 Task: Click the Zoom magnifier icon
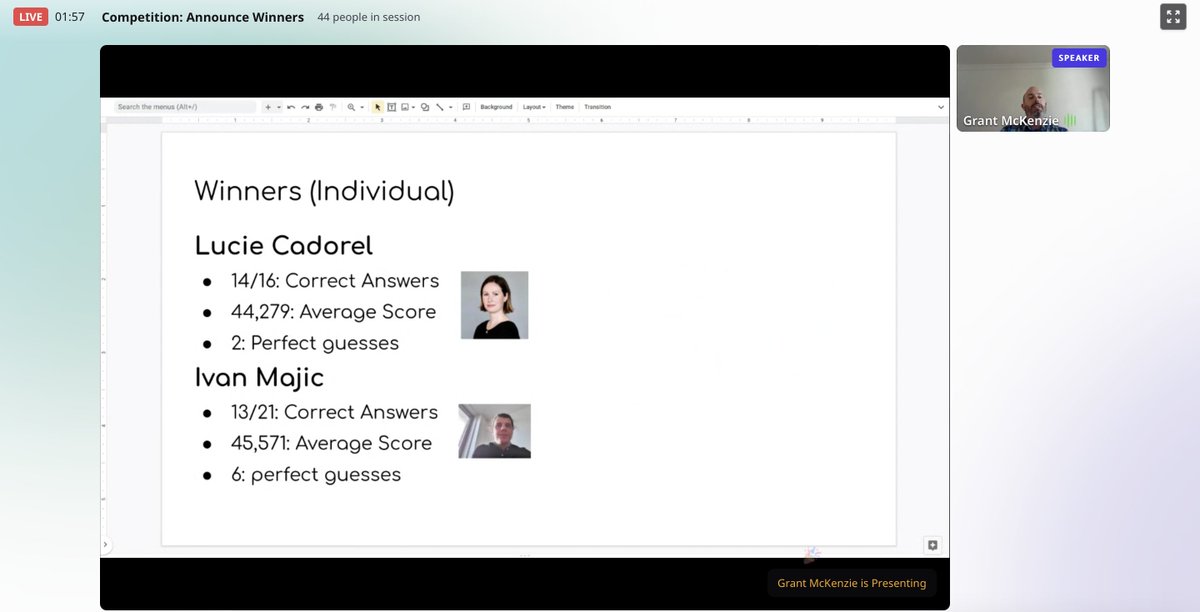click(x=351, y=107)
